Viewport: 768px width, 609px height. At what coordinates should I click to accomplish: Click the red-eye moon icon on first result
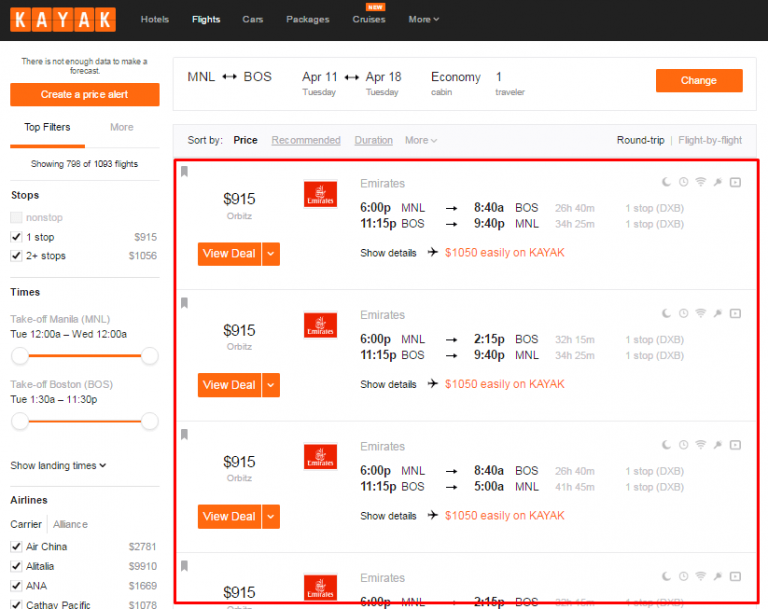coord(666,182)
